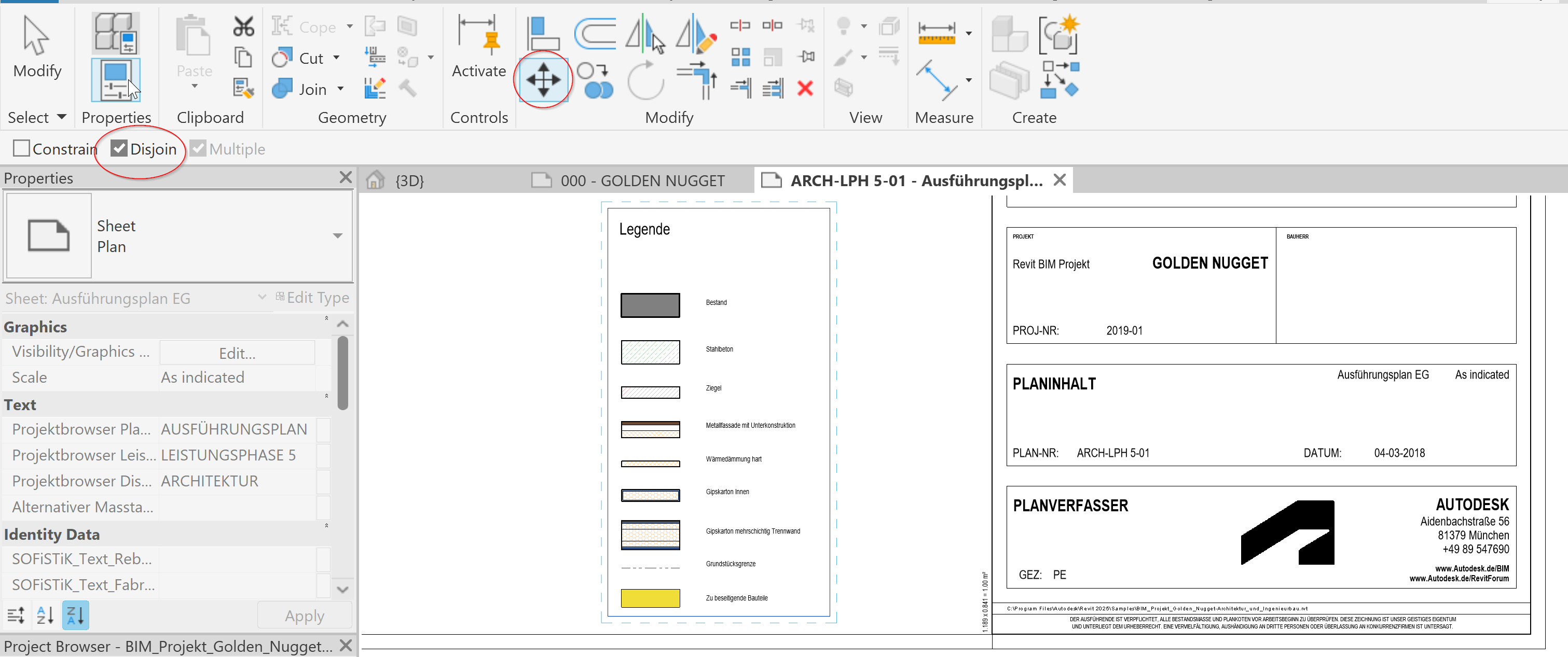Toggle the Multiple checkbox
1568x657 pixels.
click(x=198, y=148)
